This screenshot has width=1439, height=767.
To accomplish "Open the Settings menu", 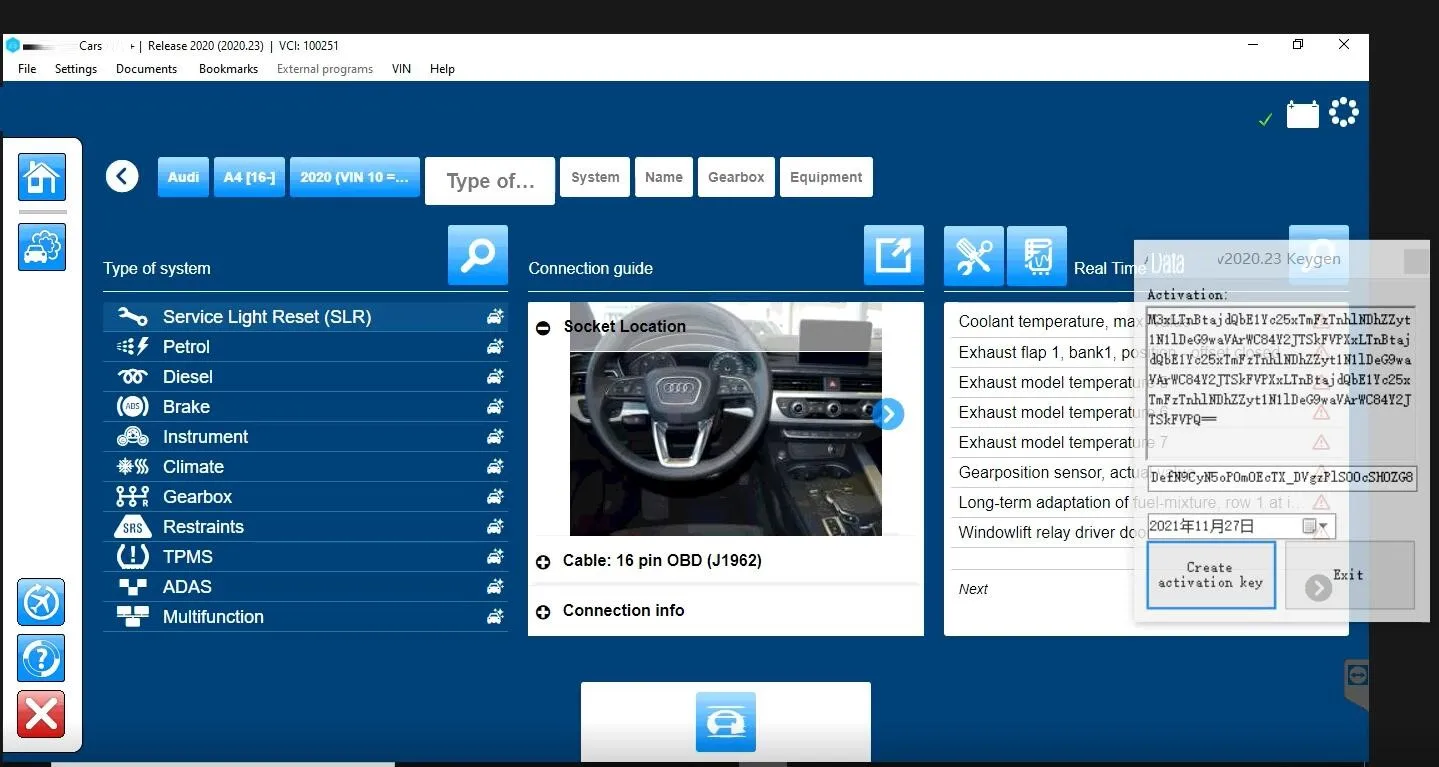I will 76,69.
